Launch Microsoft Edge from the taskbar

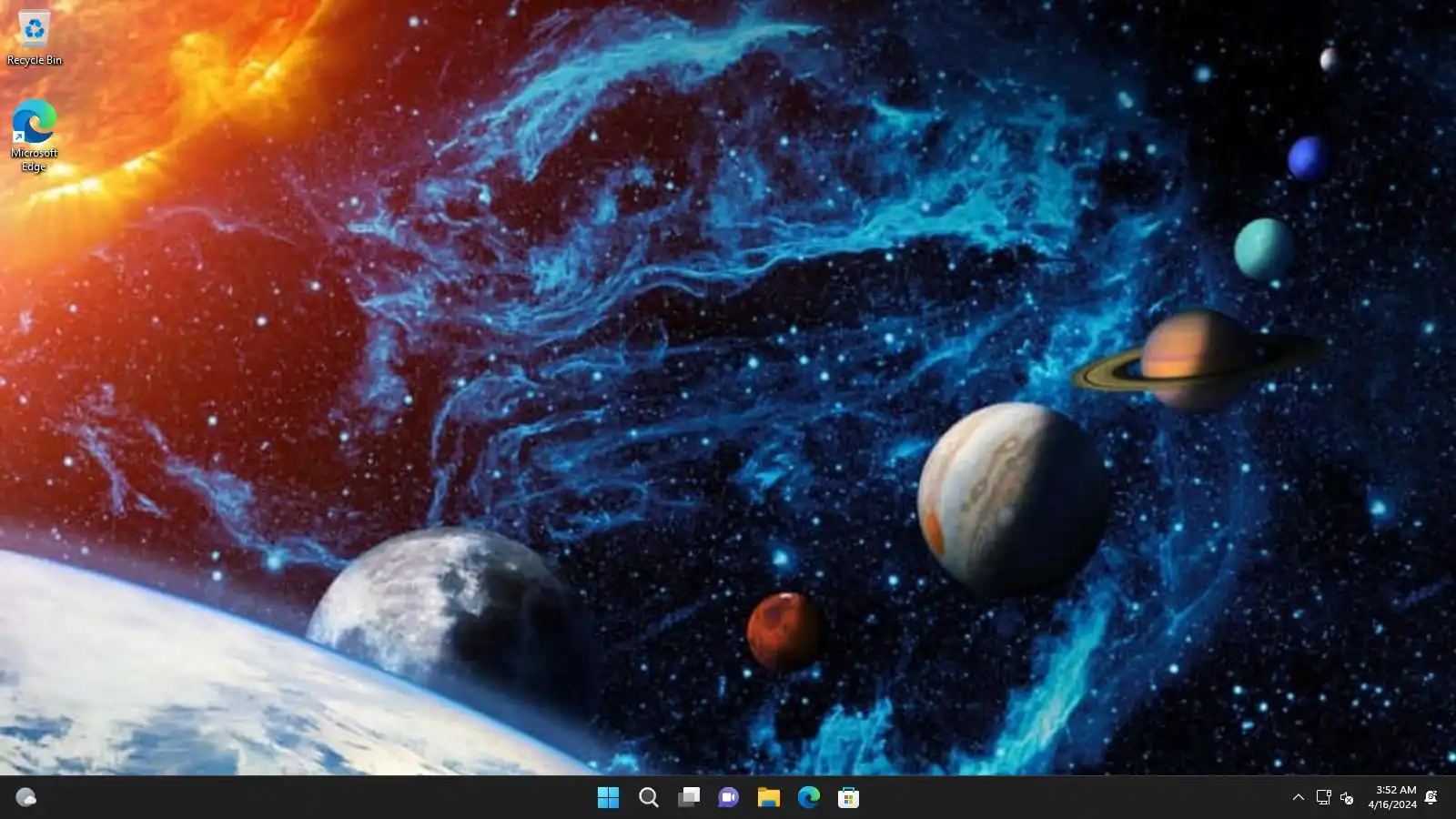point(808,798)
